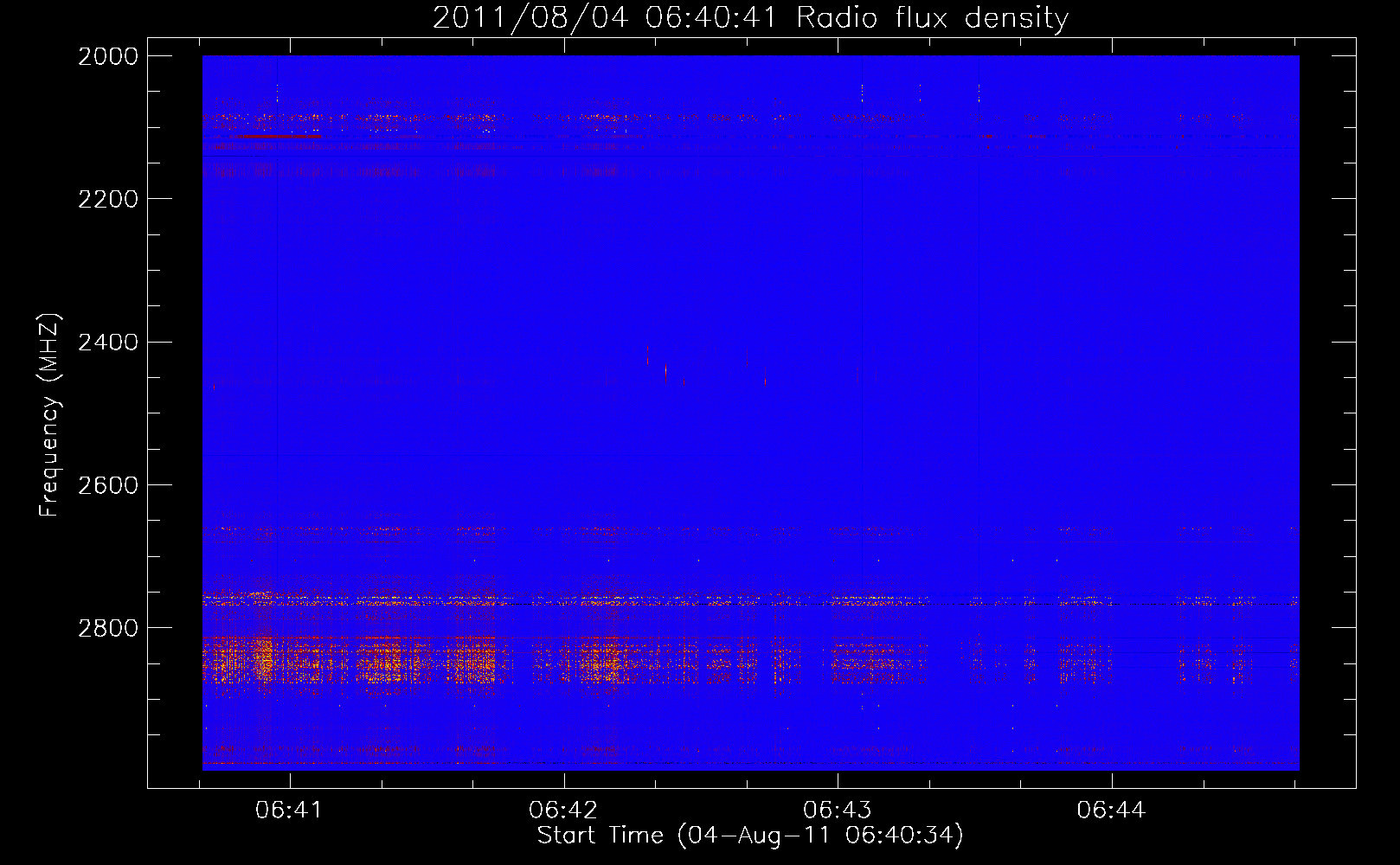Click the 'Frequency (MHZ)' axis label
The height and width of the screenshot is (865, 1400).
49,415
